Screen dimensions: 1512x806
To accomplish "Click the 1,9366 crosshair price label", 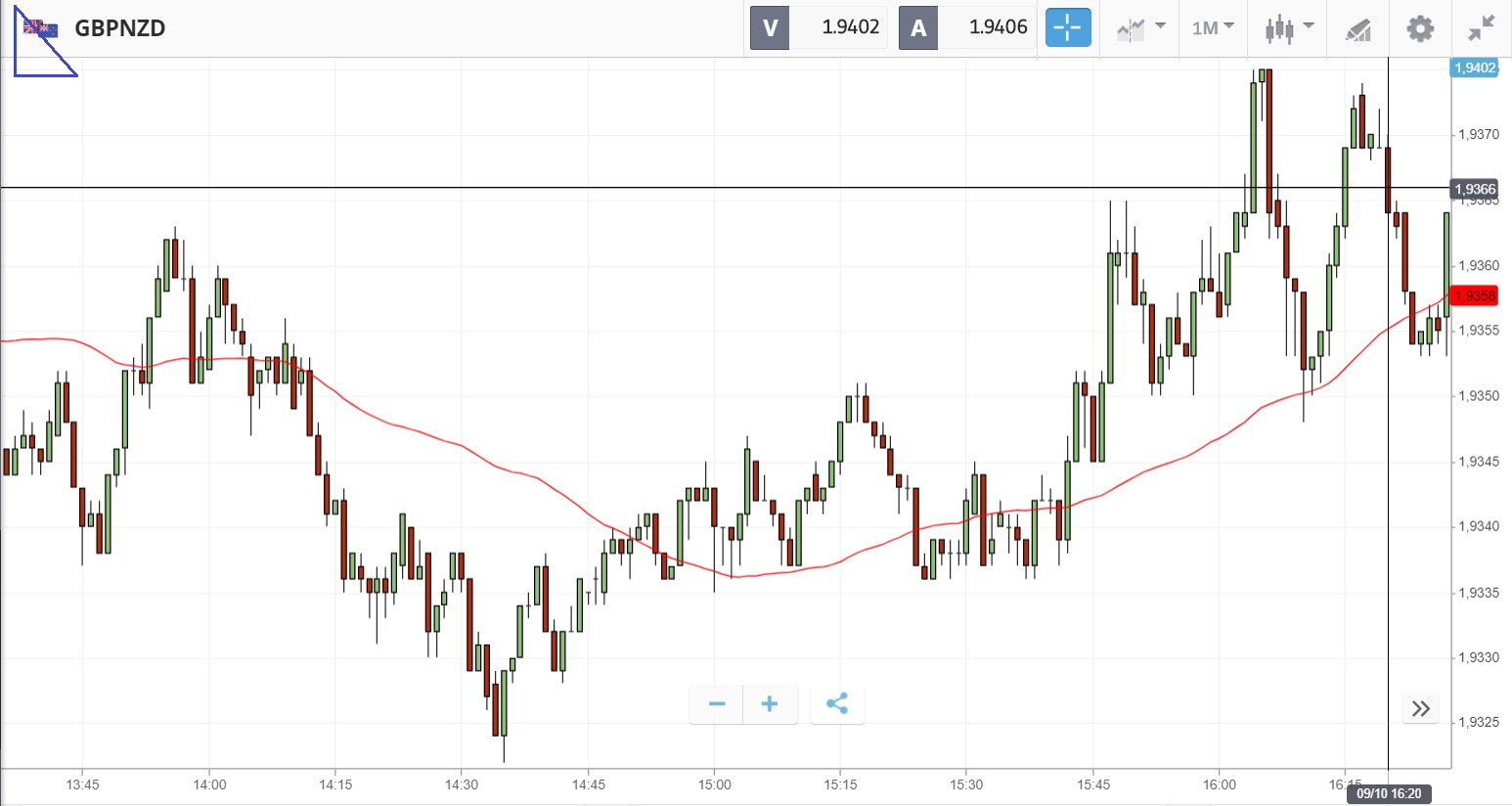I will coord(1475,189).
